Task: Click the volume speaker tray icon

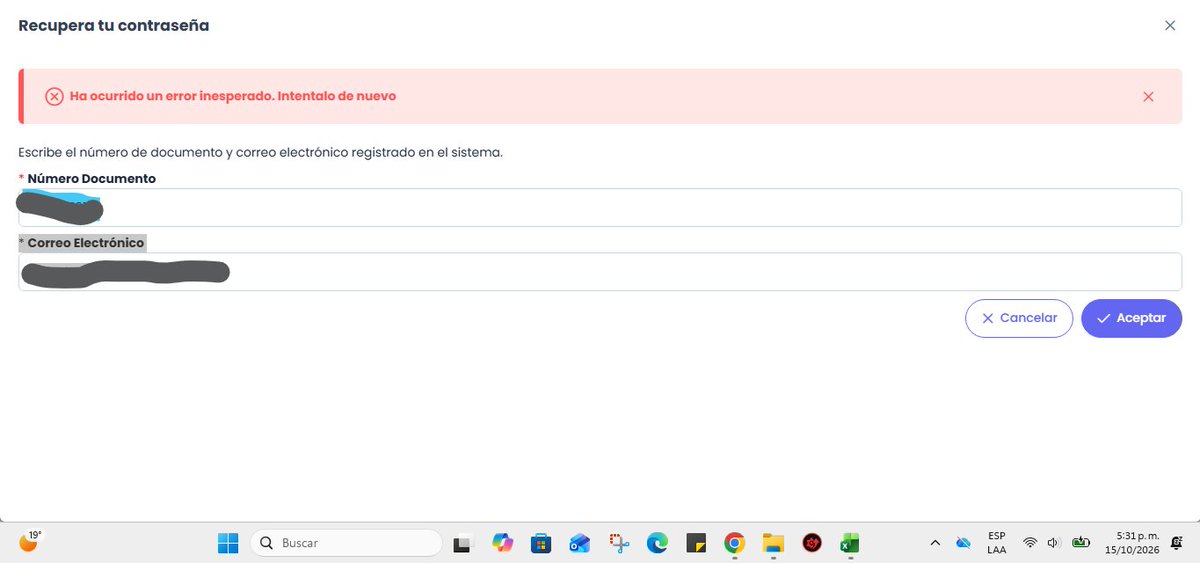Action: pos(1053,543)
